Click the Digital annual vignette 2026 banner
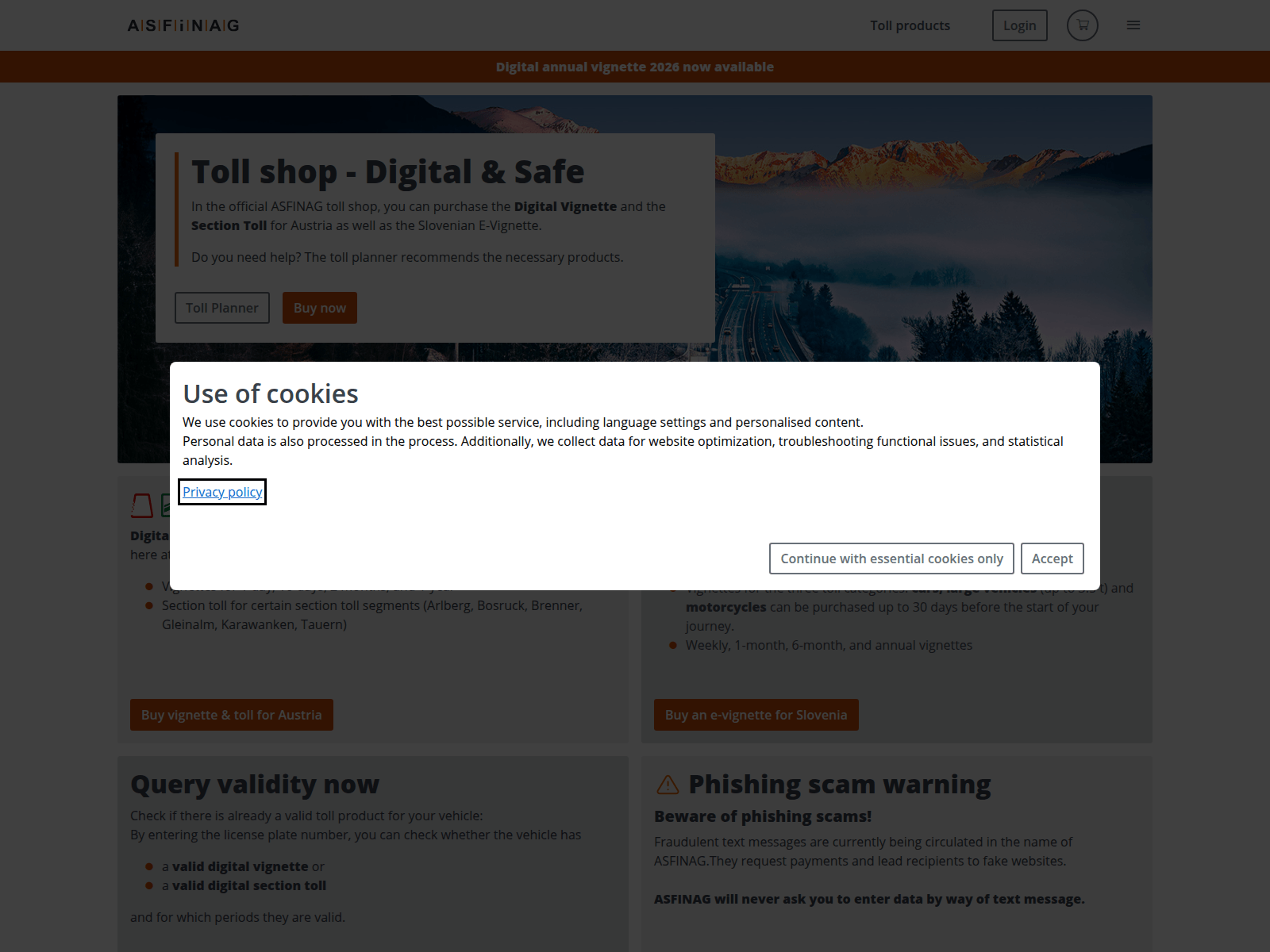Viewport: 1270px width, 952px height. [x=635, y=67]
